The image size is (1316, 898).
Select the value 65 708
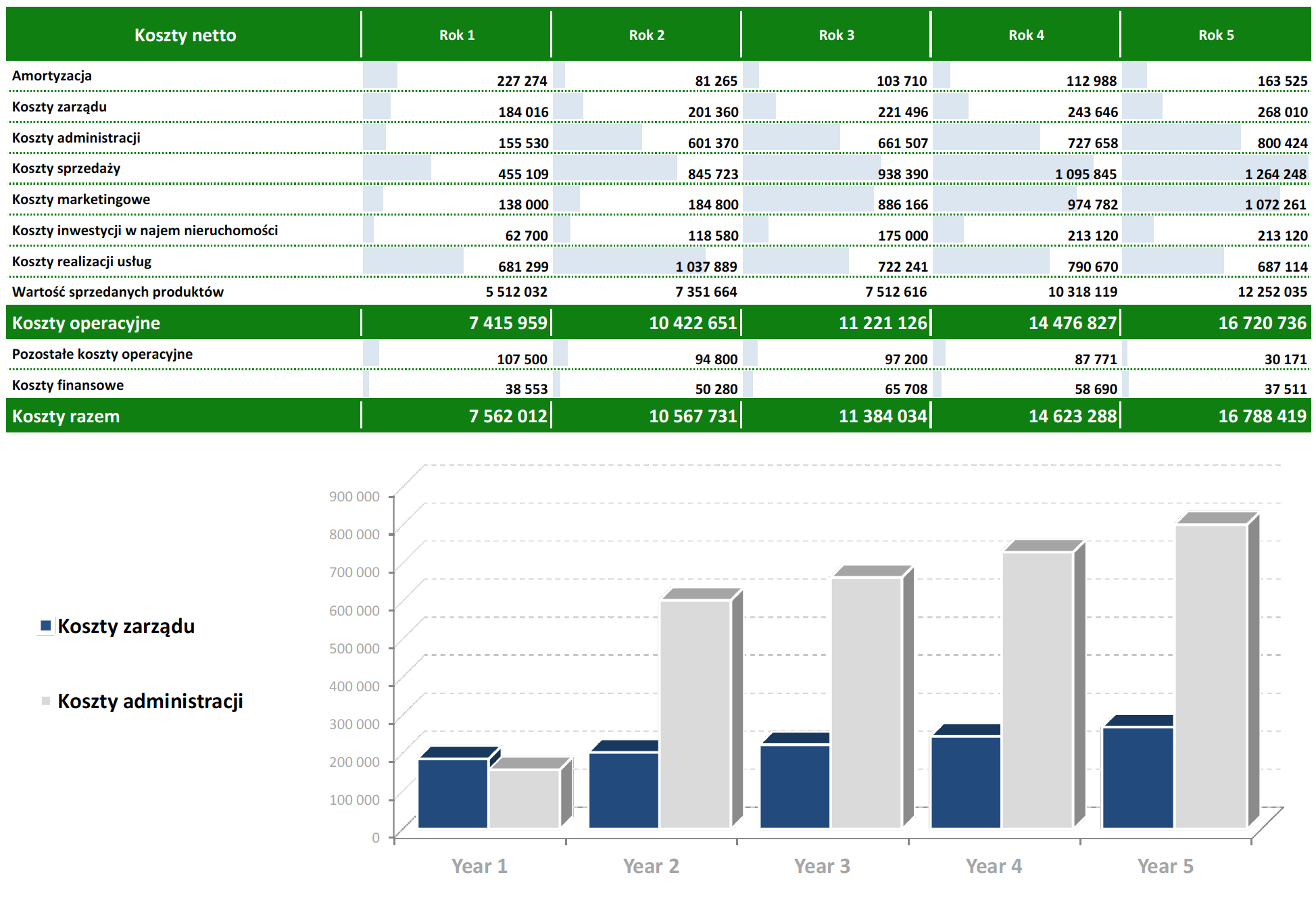(906, 389)
